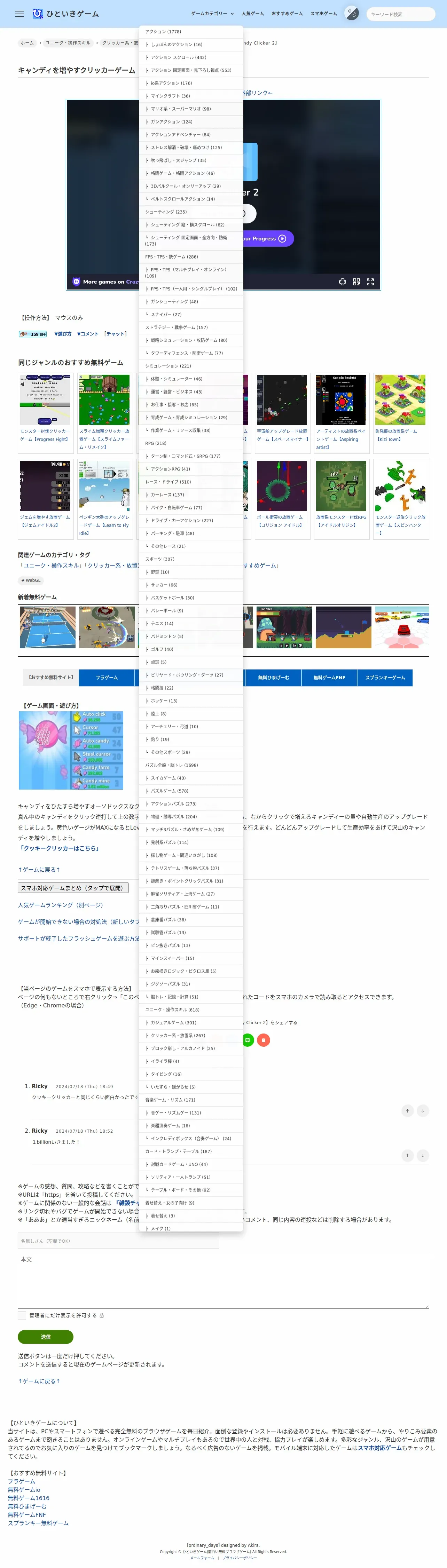Jump to ▼遊び方 section
447x1568 pixels.
pyautogui.click(x=63, y=334)
